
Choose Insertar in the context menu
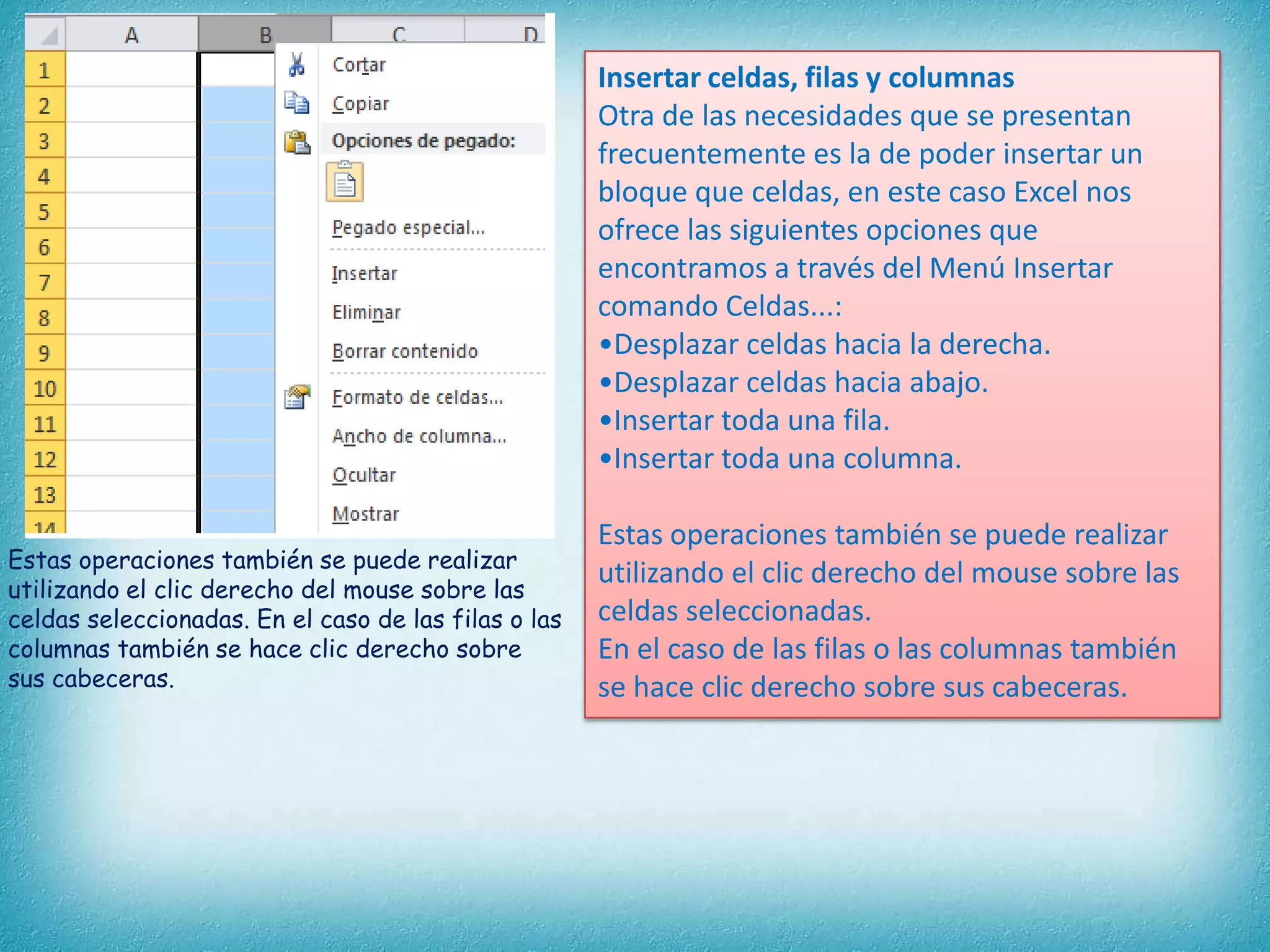[x=365, y=273]
